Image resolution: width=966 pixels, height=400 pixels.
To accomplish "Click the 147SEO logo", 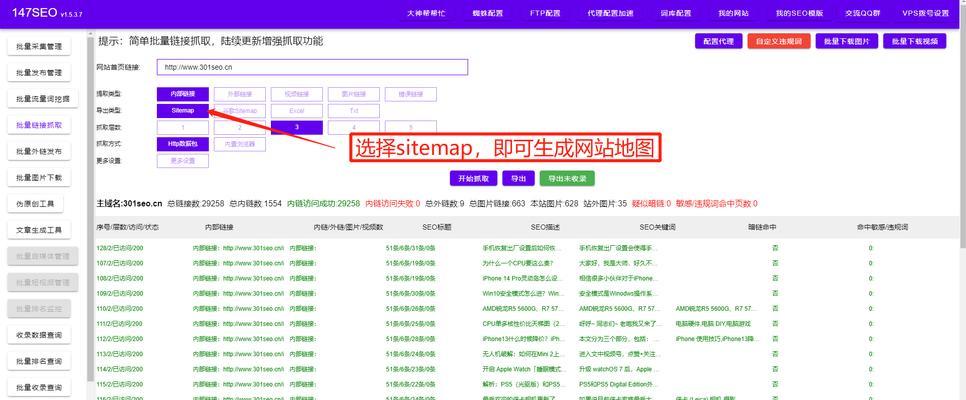I will 32,13.
